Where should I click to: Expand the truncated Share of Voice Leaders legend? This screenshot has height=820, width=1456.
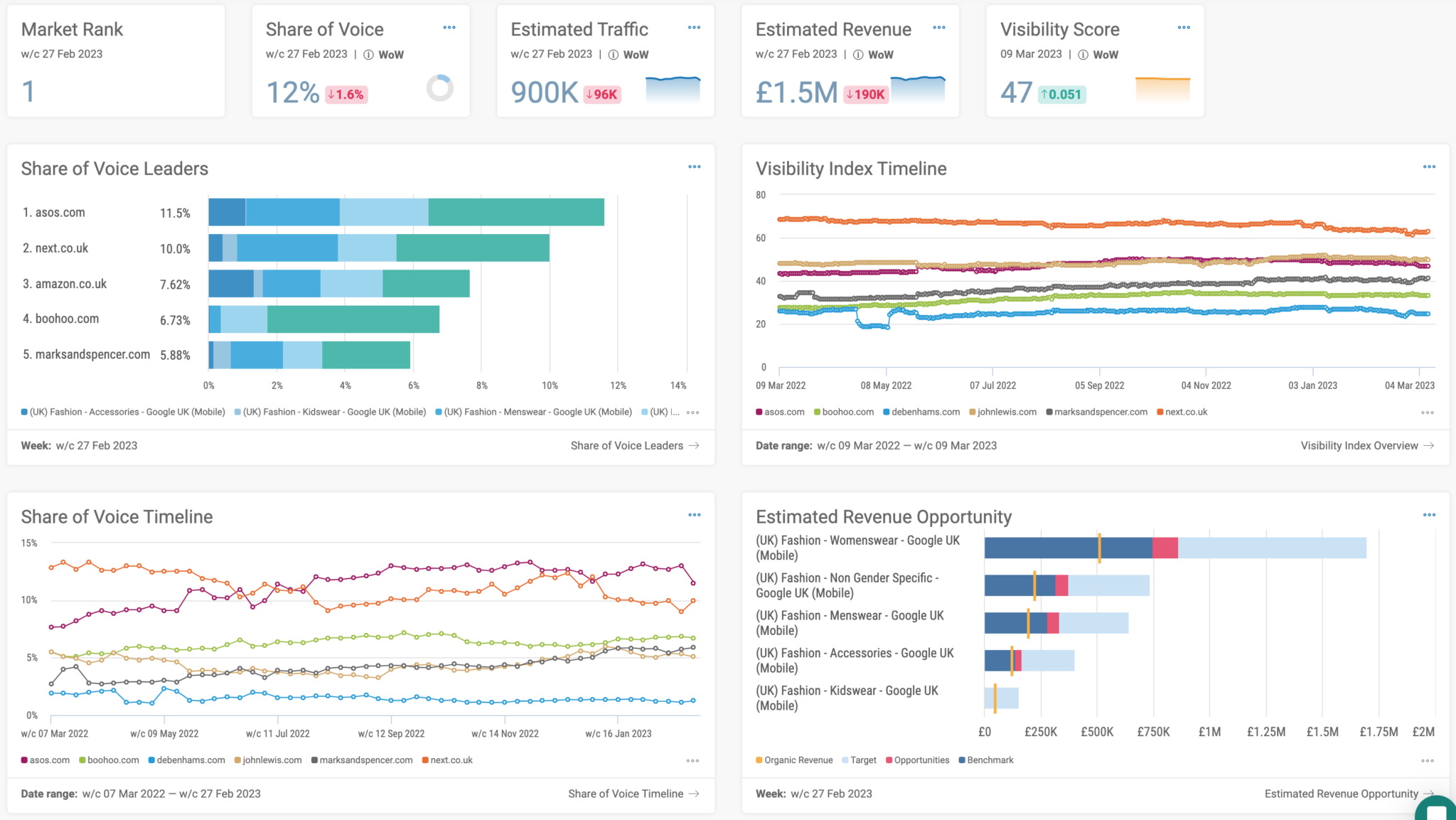point(693,412)
